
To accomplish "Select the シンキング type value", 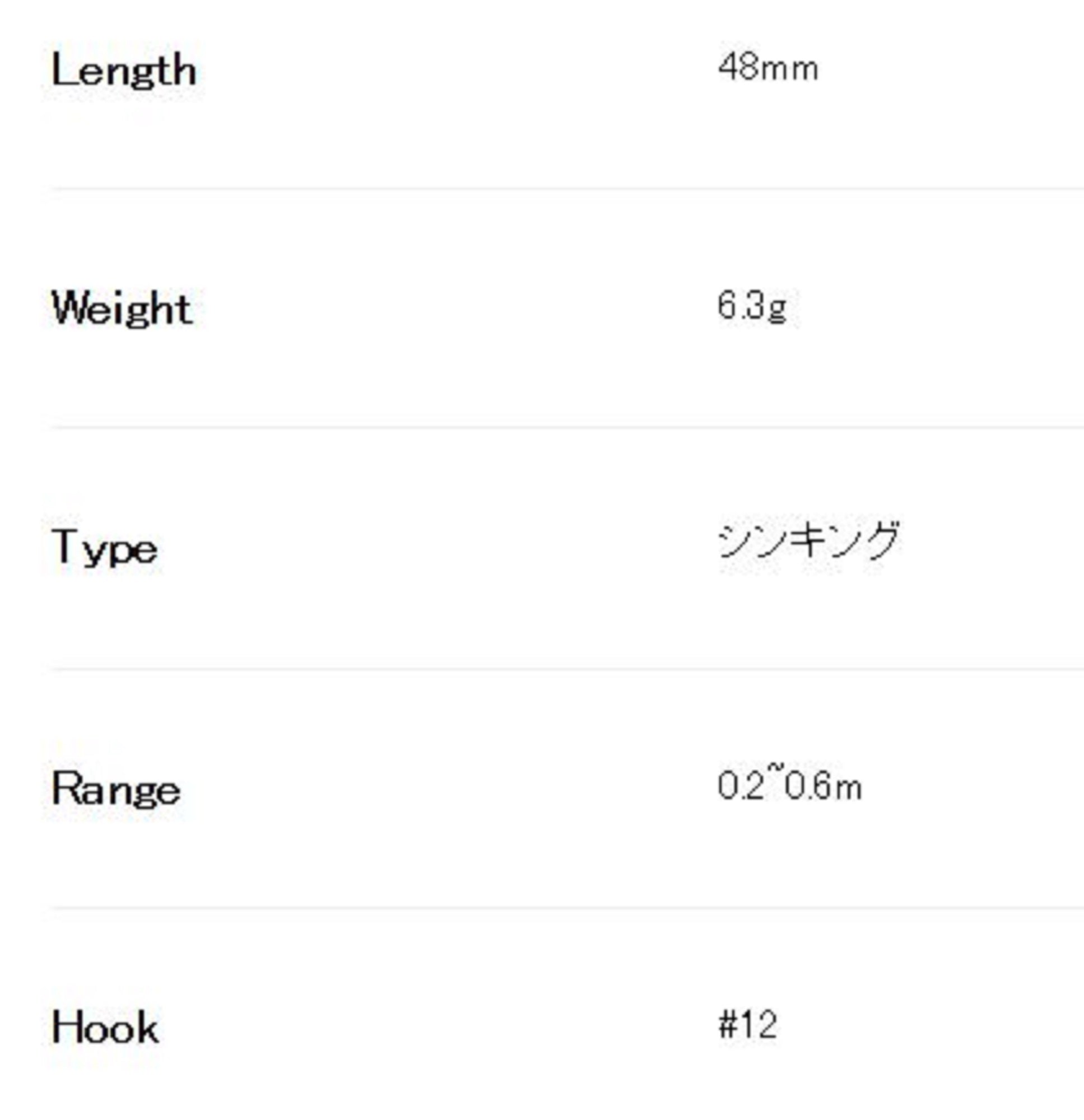I will [x=808, y=540].
